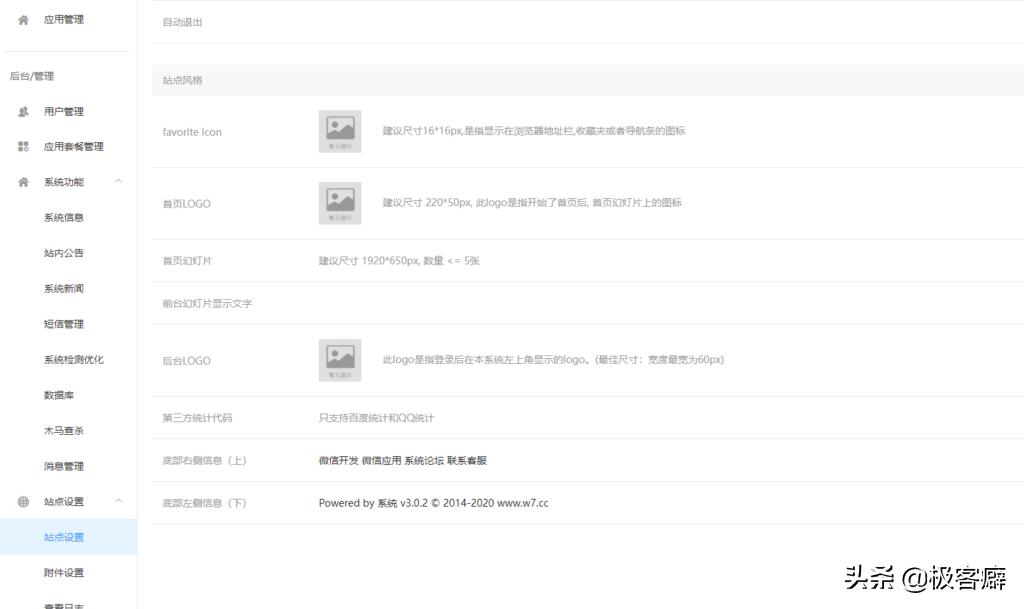Screen dimensions: 1024x609
Task: Click the 应用套餐管理 grid icon
Action: (24, 146)
